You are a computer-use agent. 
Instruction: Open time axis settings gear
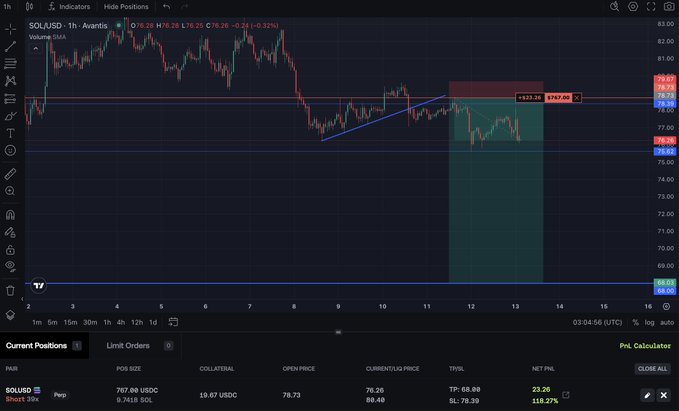(x=666, y=306)
